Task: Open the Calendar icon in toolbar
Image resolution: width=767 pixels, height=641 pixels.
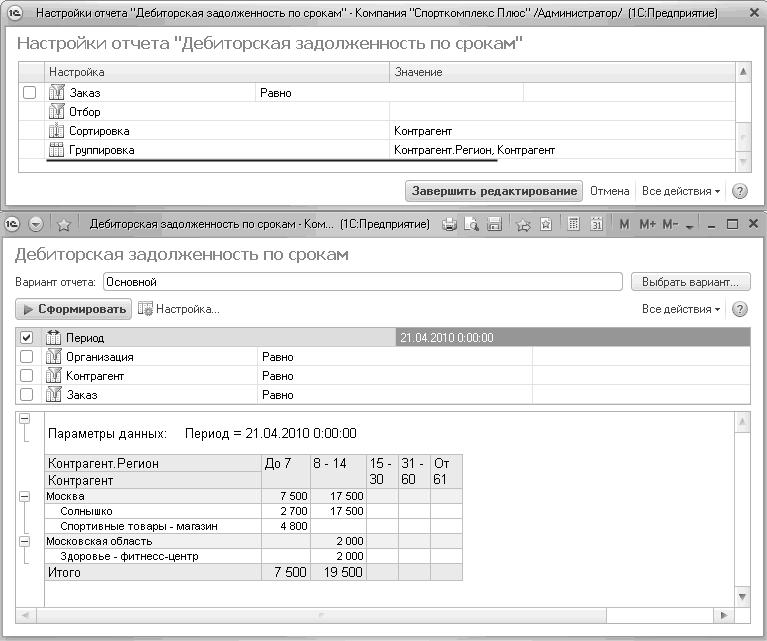Action: pyautogui.click(x=596, y=225)
